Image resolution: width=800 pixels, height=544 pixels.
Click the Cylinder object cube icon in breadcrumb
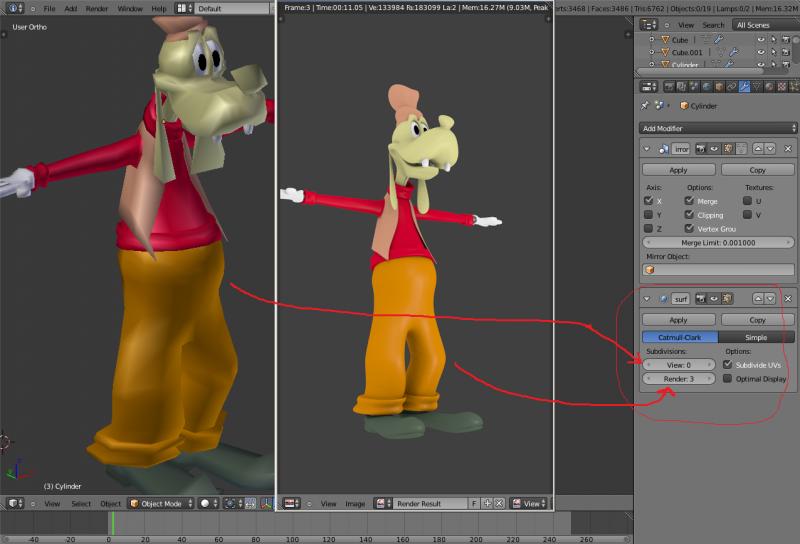point(684,106)
